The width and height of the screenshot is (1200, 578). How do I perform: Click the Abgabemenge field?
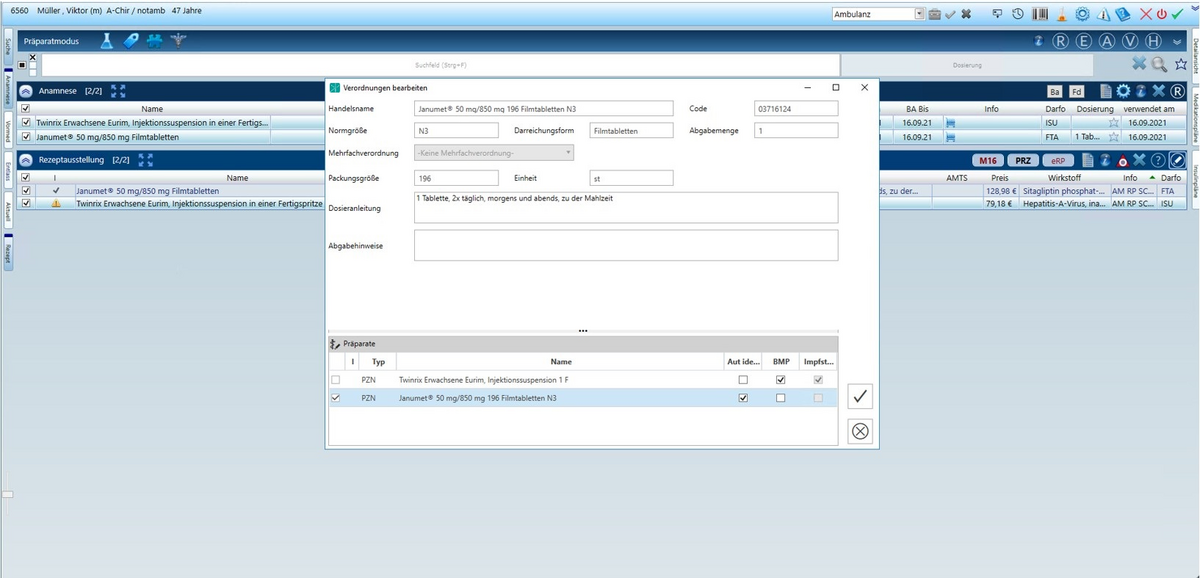[796, 130]
